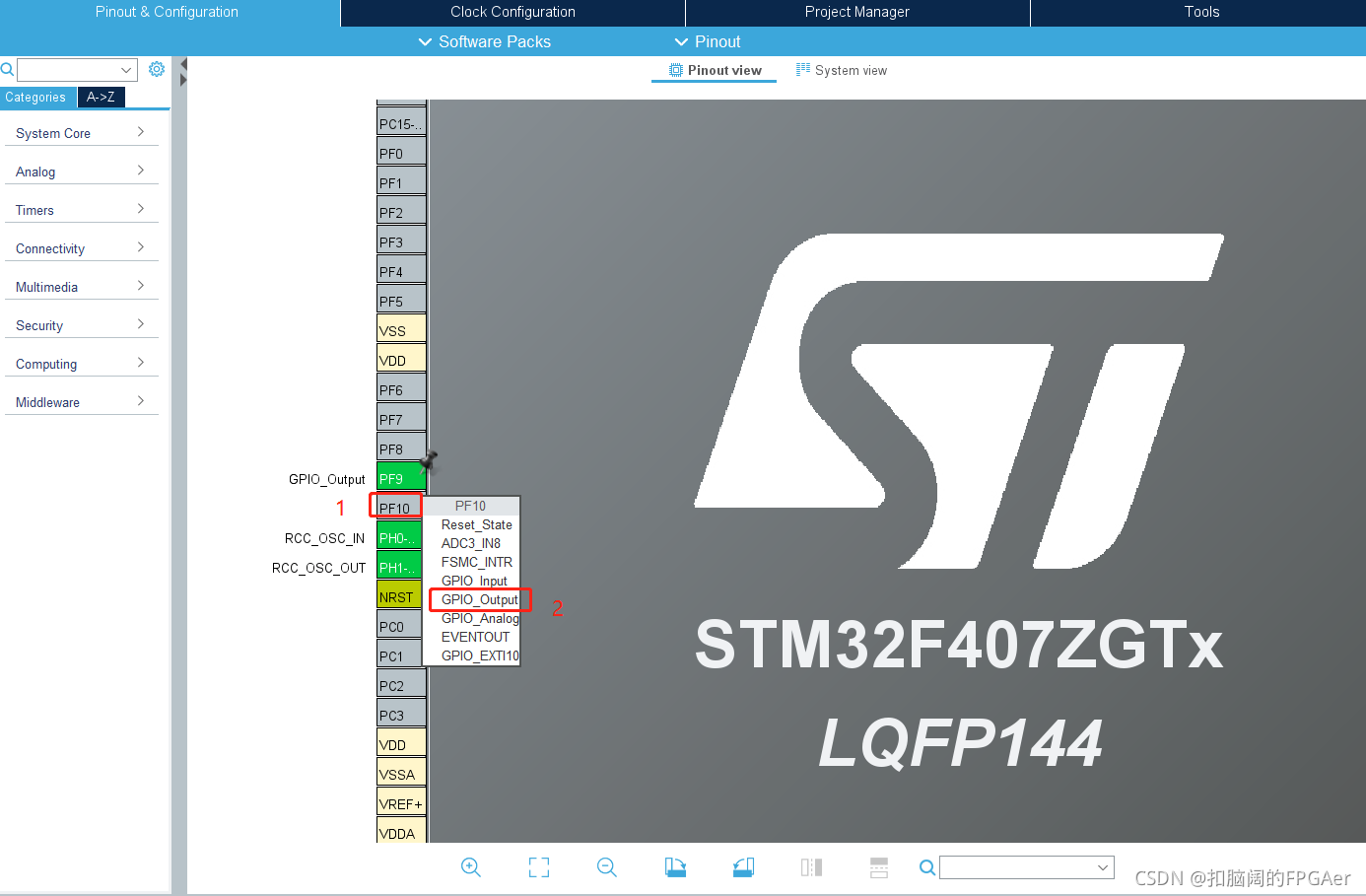Expand the Computing category

point(81,364)
